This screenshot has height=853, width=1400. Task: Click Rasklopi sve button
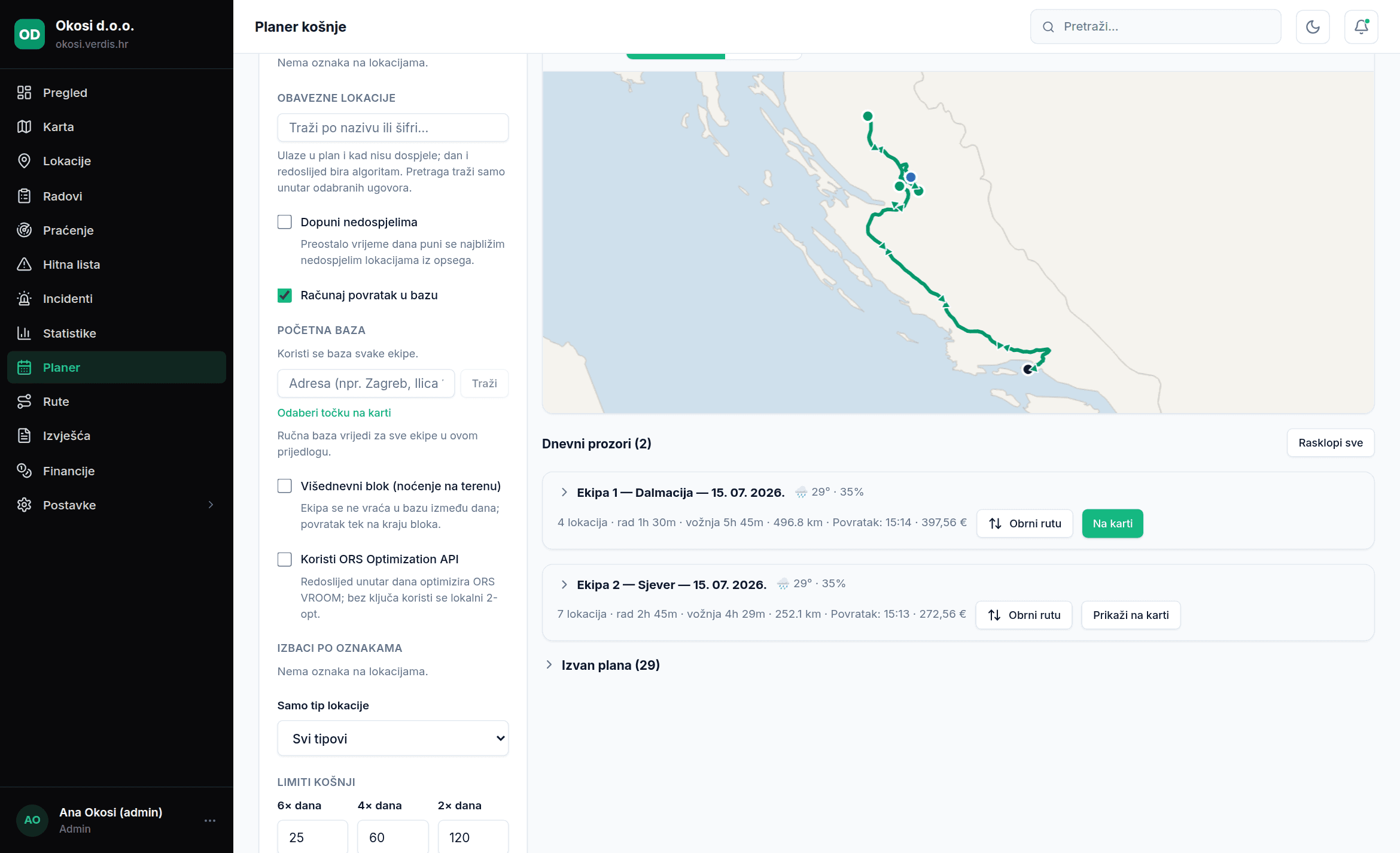coord(1331,443)
